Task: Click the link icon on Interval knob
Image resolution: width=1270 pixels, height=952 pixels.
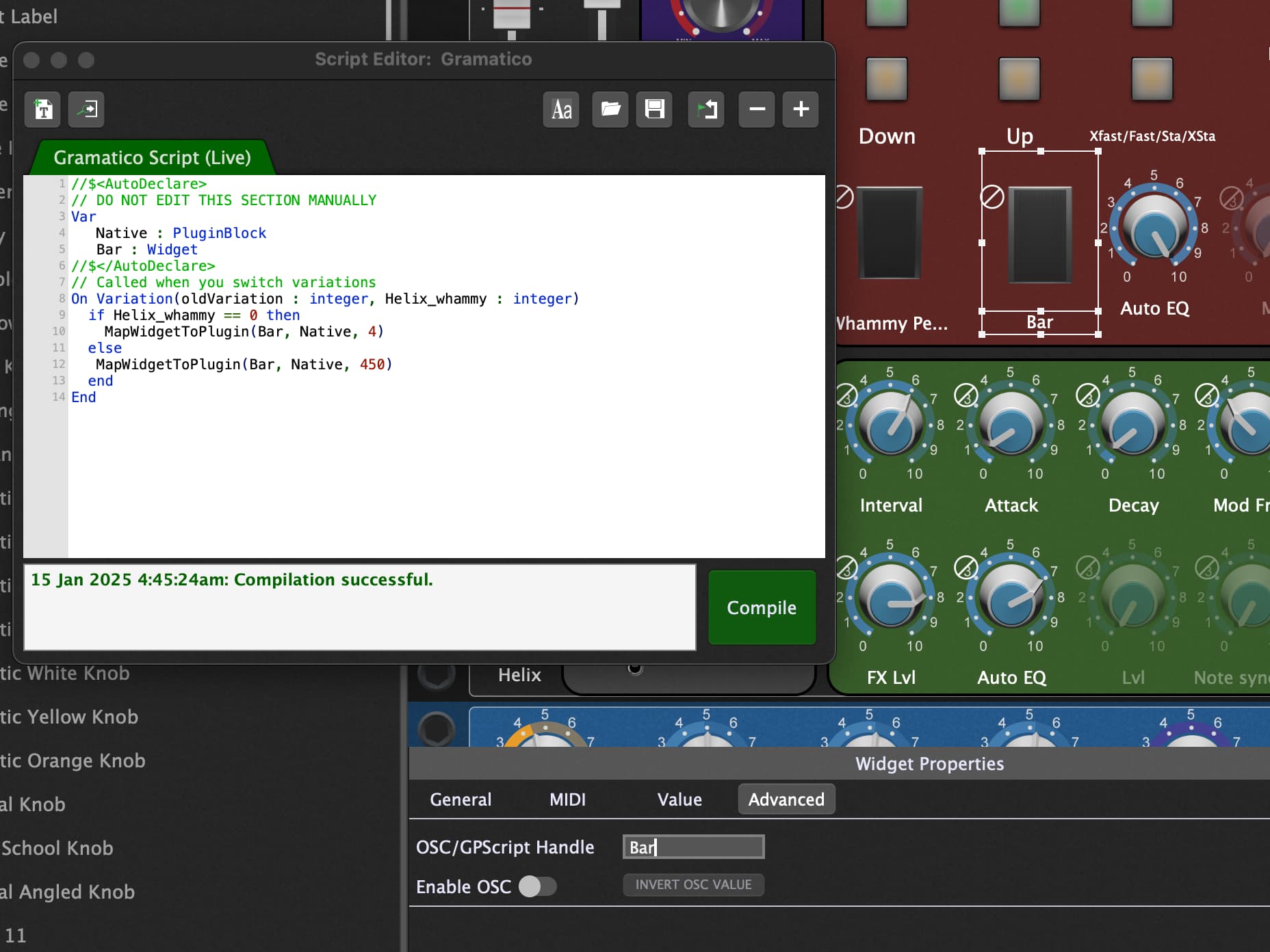Action: [846, 395]
